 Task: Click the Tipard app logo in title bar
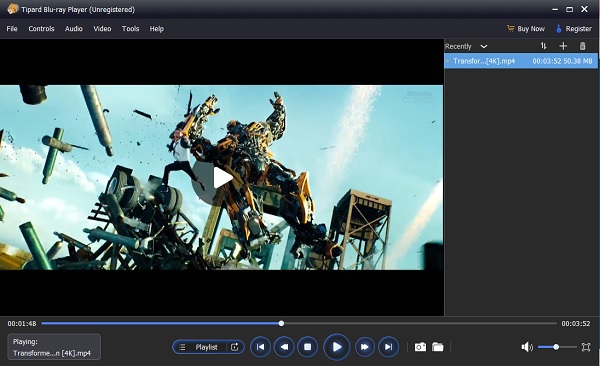(x=13, y=9)
